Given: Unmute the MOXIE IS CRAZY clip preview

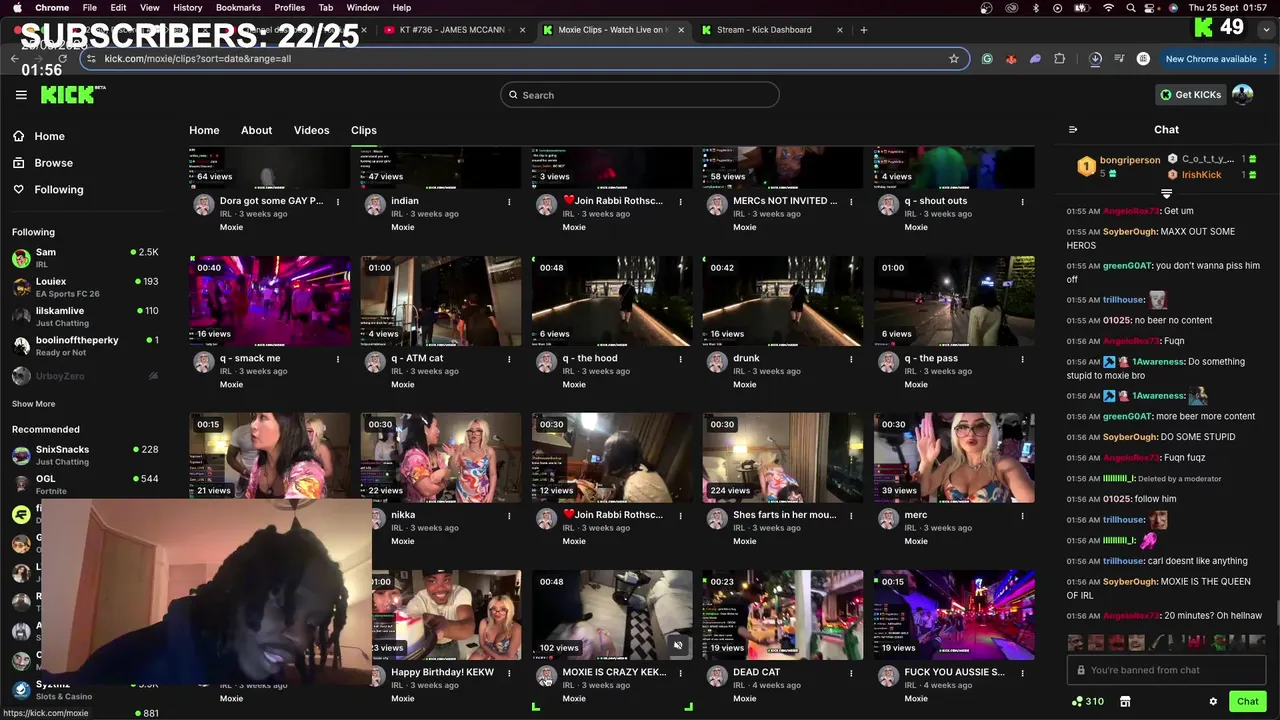Looking at the screenshot, I should (678, 645).
